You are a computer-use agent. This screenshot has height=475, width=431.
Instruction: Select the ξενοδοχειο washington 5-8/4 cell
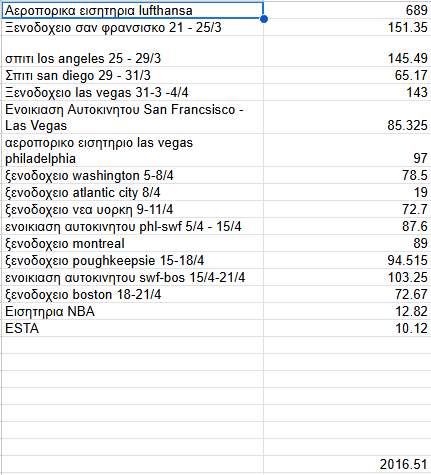click(133, 175)
